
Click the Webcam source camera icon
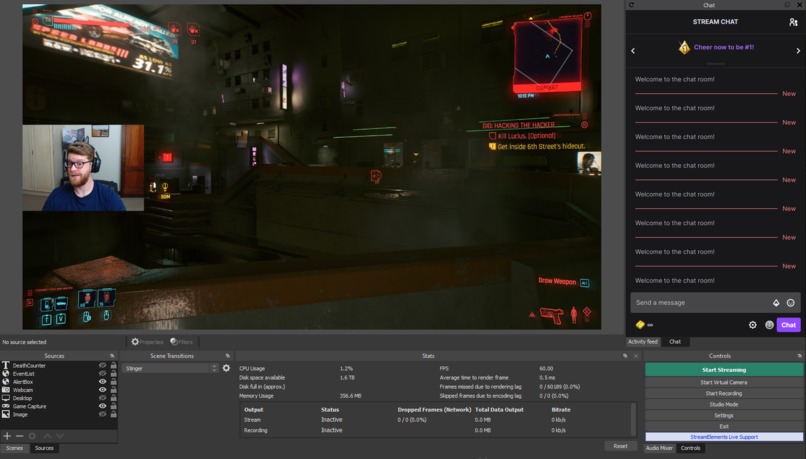tap(6, 390)
